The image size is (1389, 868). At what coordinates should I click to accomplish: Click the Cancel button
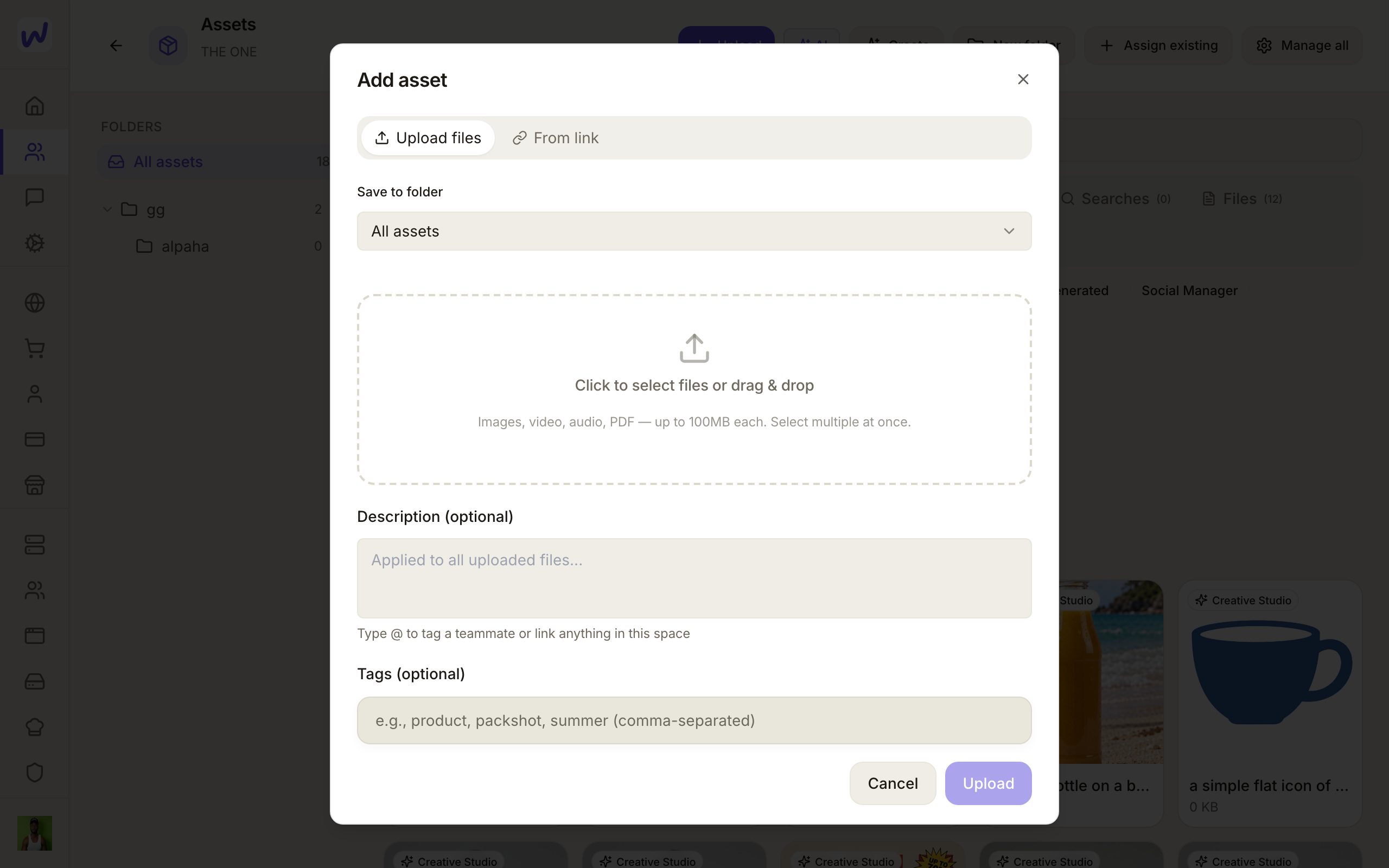(x=893, y=783)
